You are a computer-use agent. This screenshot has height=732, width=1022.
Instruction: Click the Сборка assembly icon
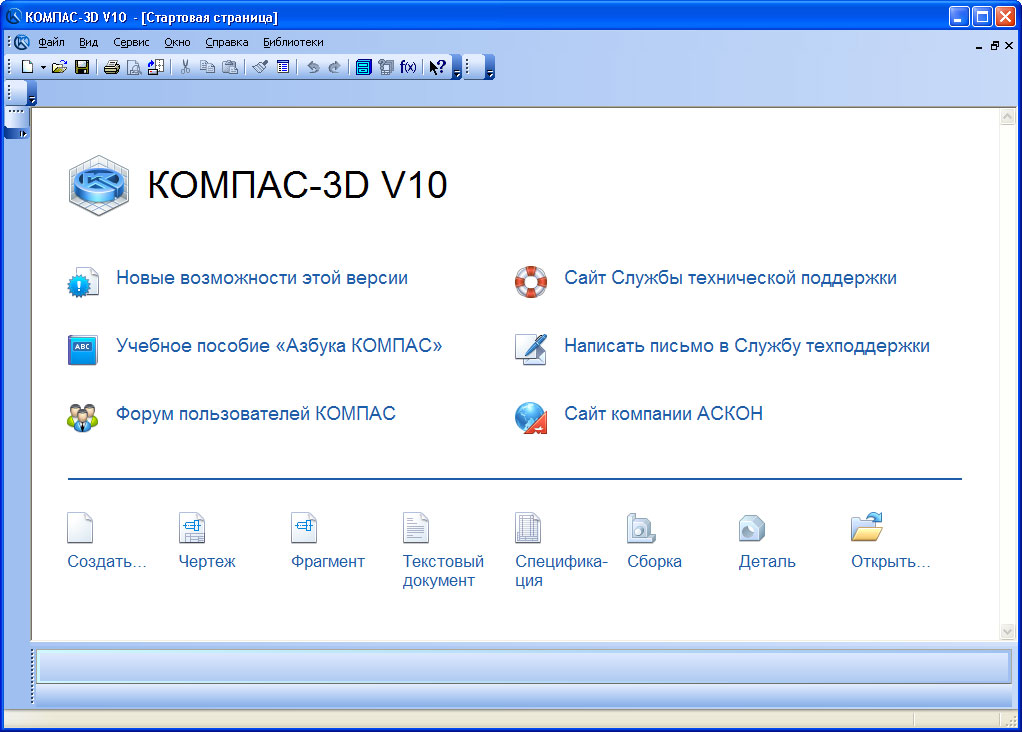coord(641,528)
